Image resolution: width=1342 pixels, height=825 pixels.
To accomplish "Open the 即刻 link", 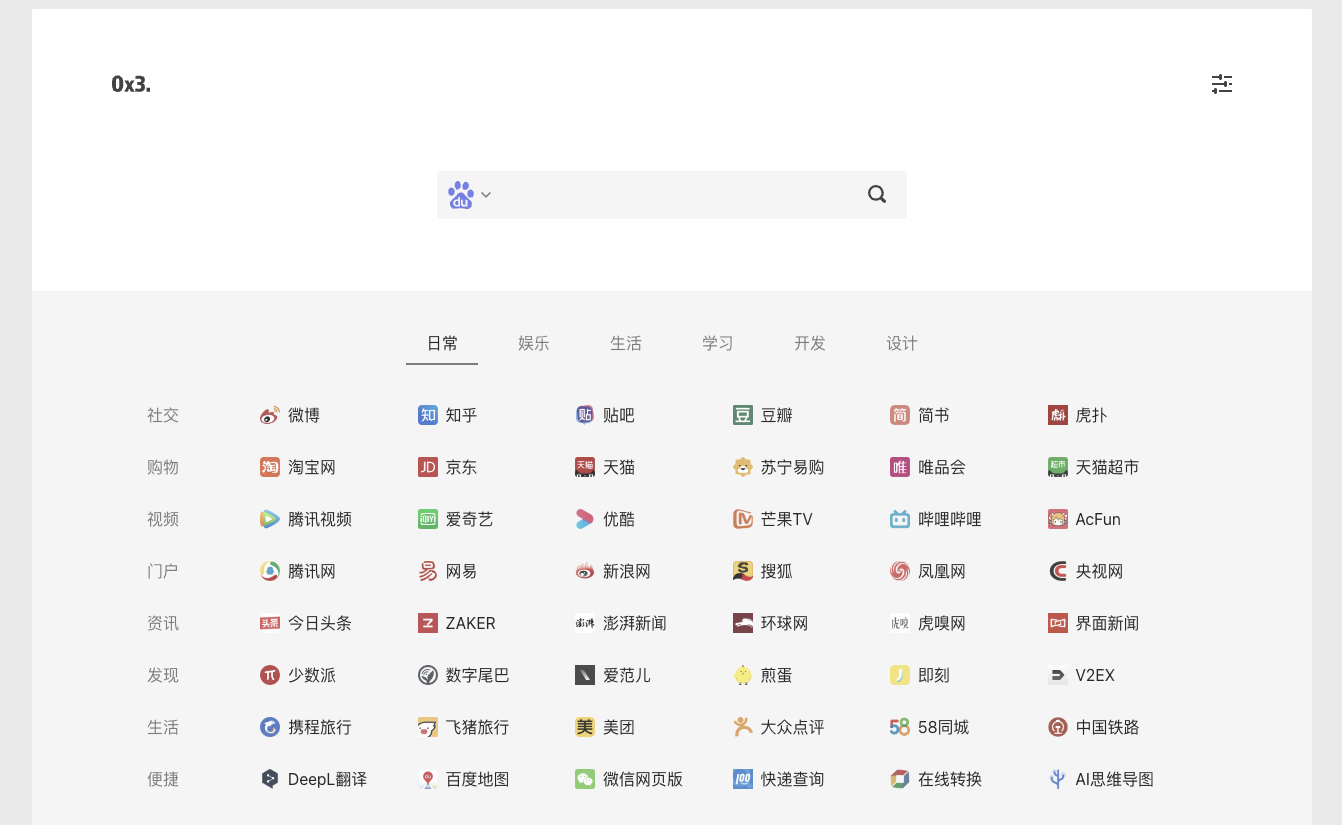I will tap(920, 675).
